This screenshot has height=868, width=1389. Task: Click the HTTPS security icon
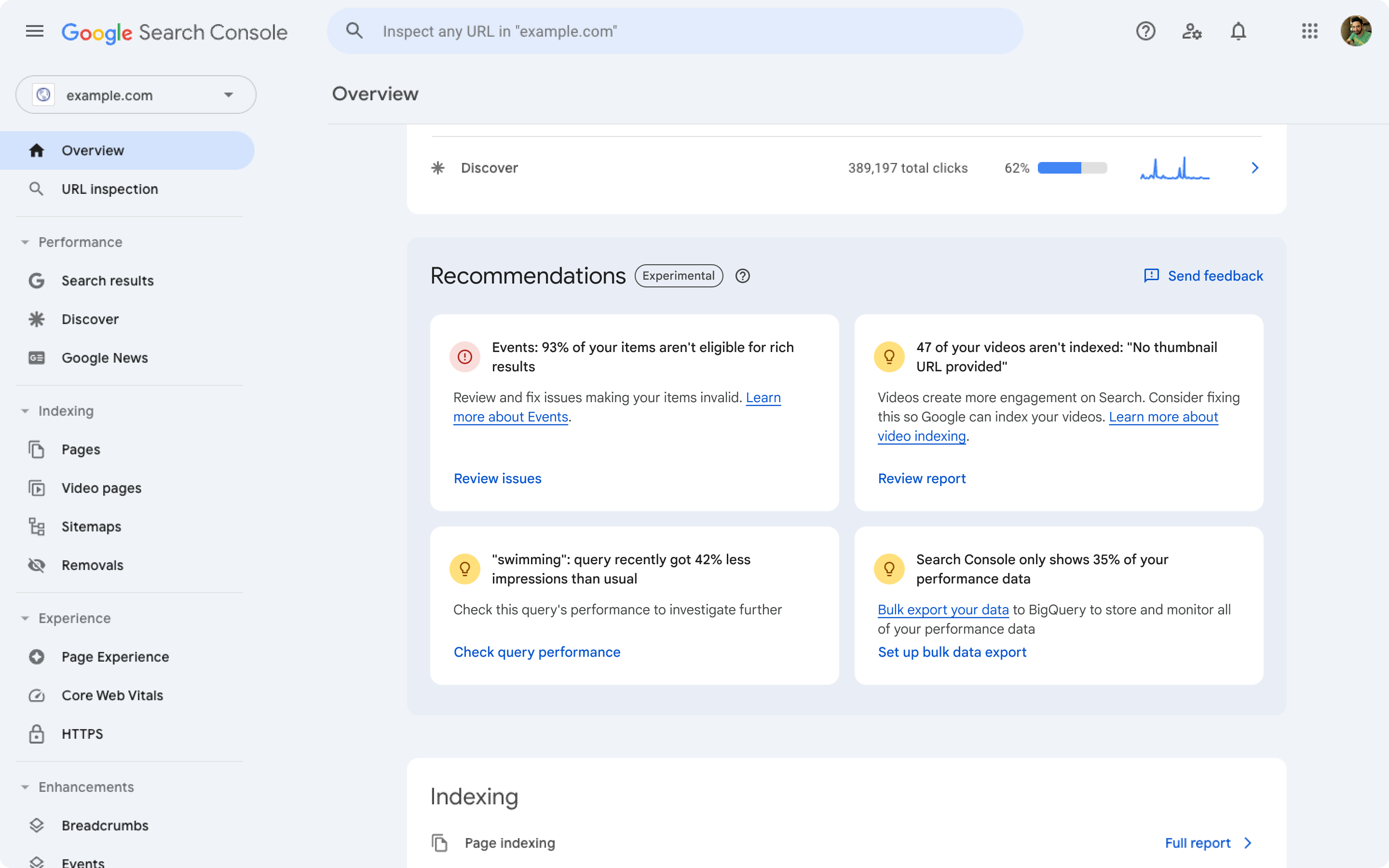point(35,733)
